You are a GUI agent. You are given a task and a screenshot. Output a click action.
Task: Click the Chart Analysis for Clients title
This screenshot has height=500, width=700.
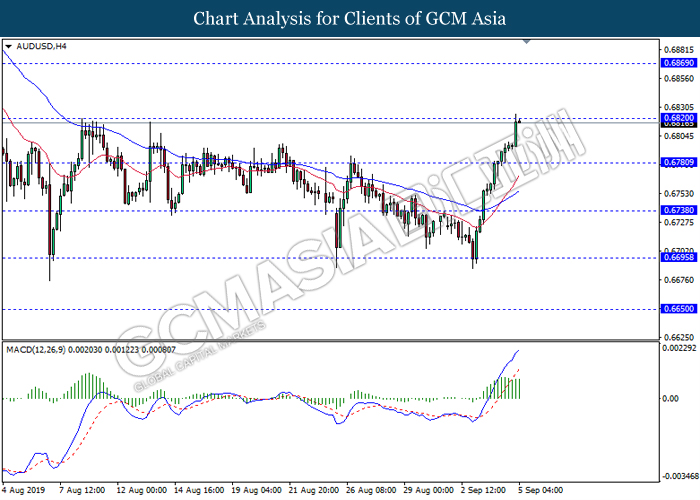[350, 19]
